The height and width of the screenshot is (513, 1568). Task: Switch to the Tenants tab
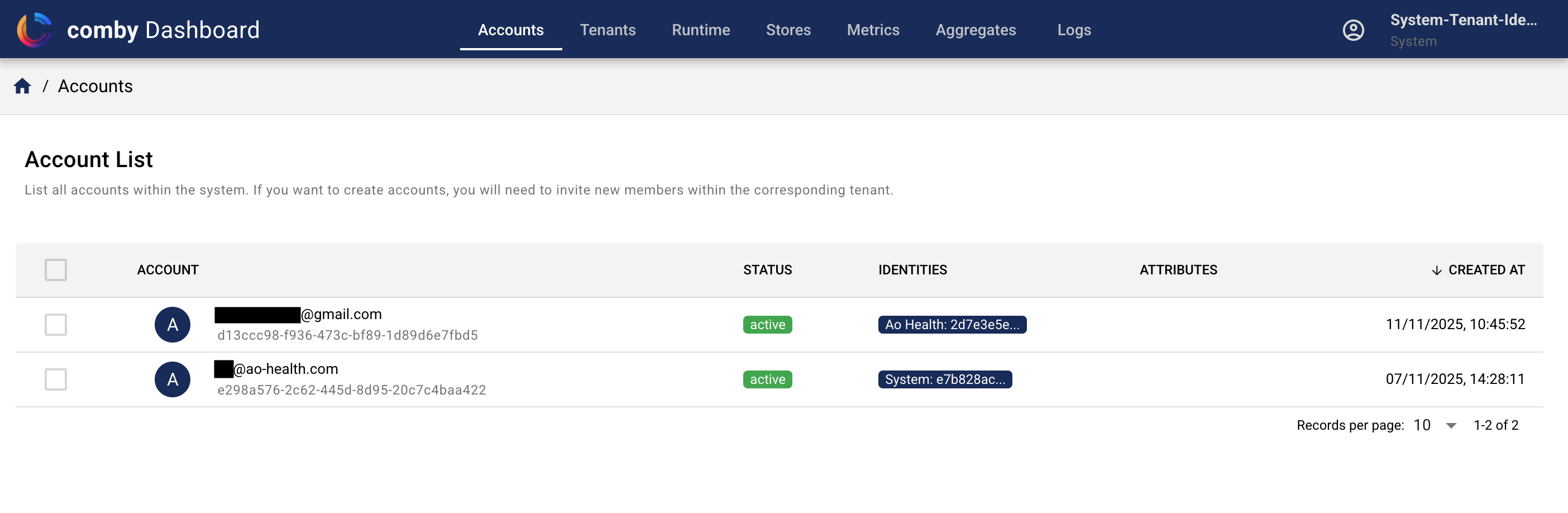[608, 29]
